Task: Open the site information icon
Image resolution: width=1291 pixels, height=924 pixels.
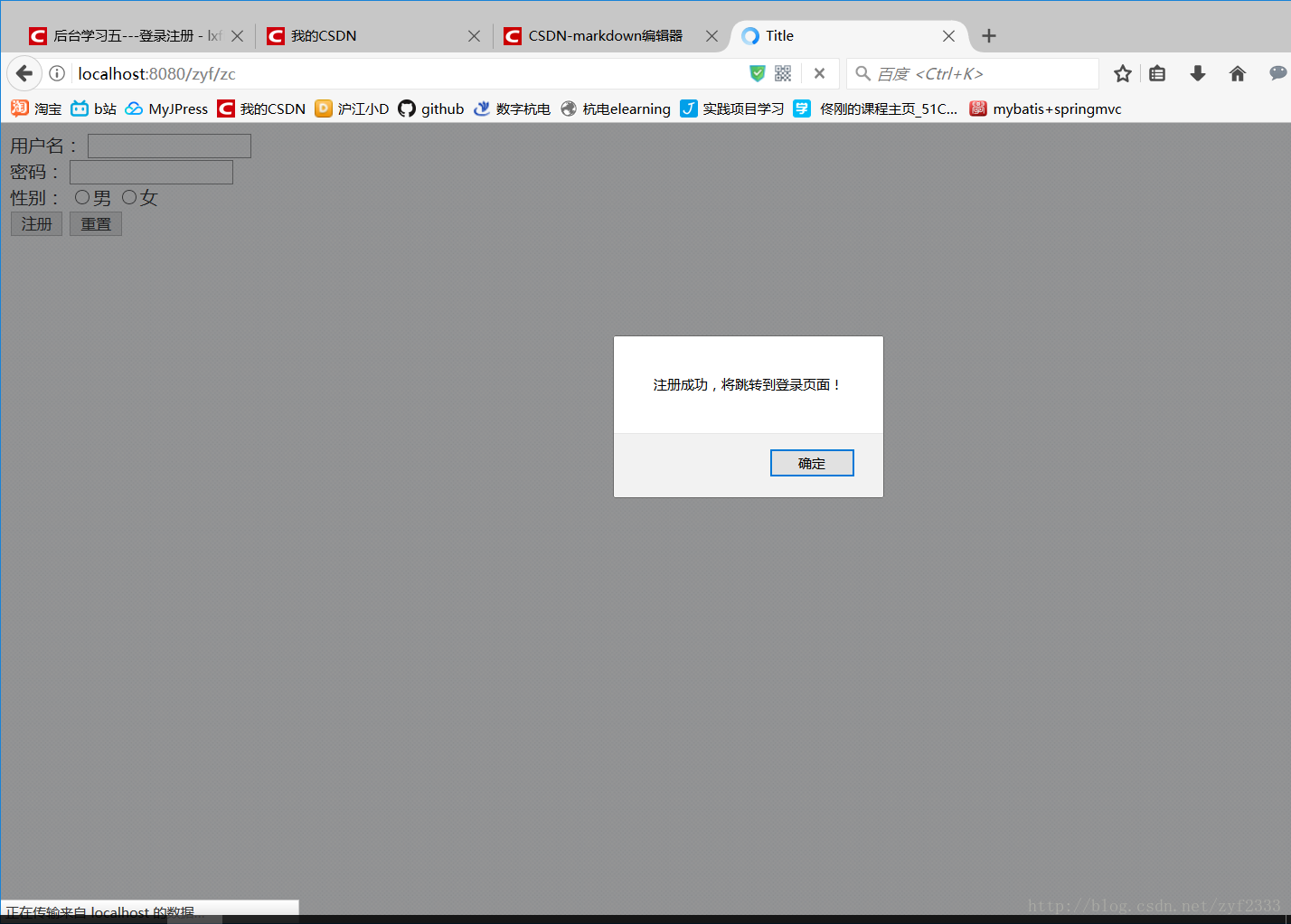Action: (x=57, y=73)
